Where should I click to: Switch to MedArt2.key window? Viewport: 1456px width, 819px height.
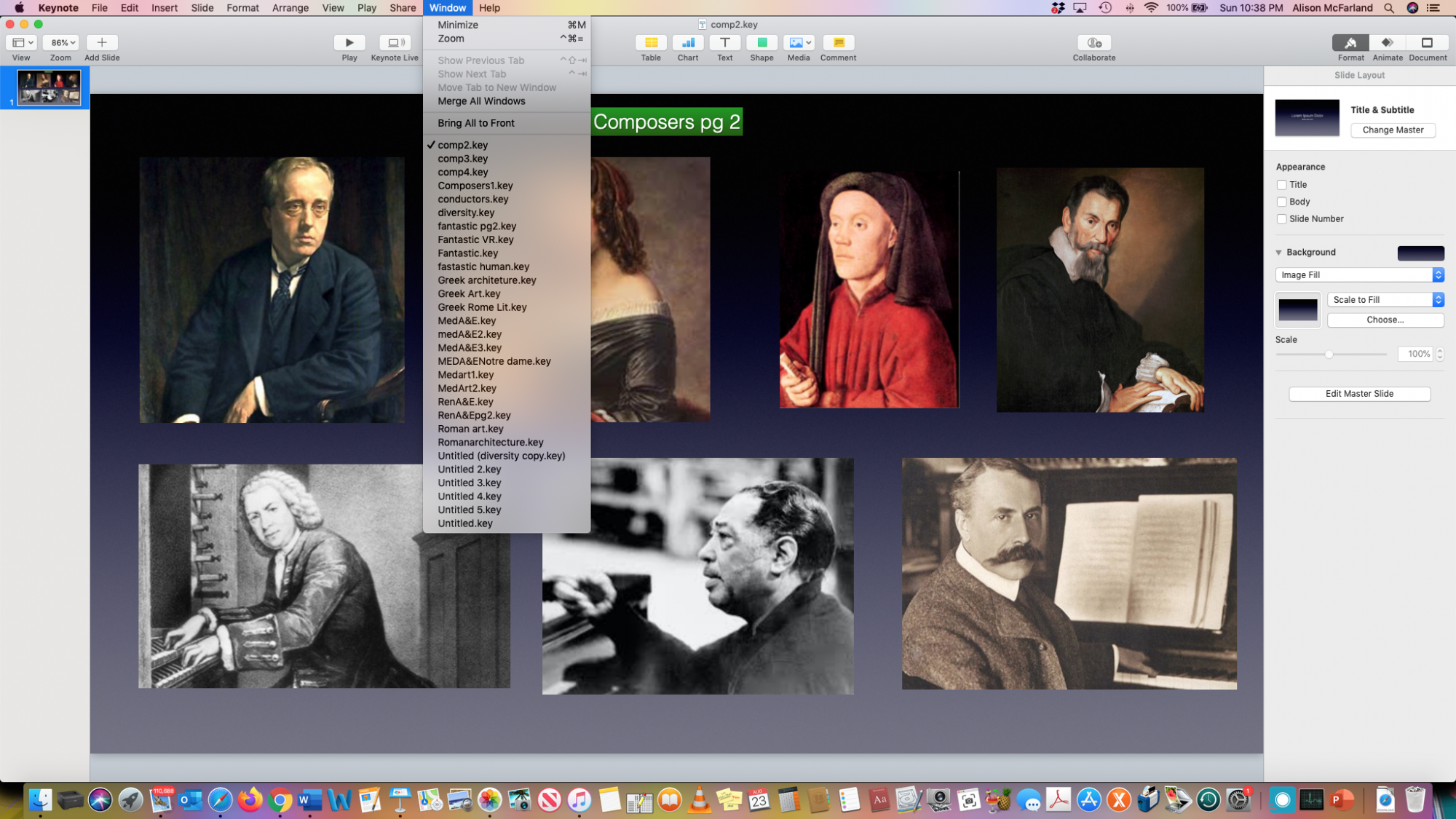click(507, 388)
